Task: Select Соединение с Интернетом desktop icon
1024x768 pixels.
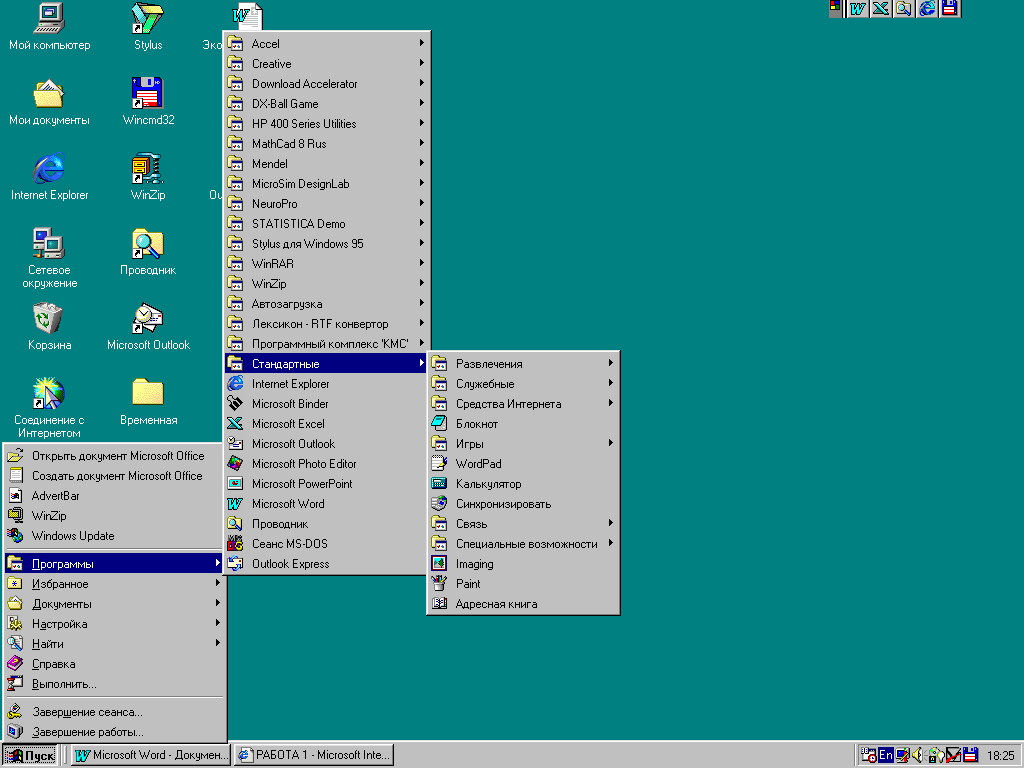Action: [x=49, y=408]
